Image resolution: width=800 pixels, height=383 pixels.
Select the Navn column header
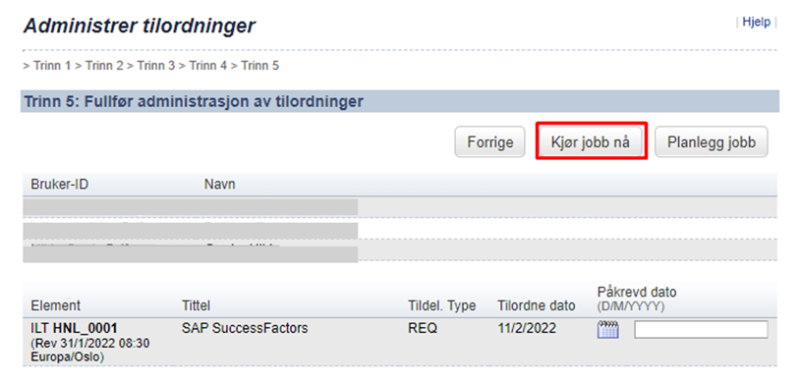coord(220,184)
